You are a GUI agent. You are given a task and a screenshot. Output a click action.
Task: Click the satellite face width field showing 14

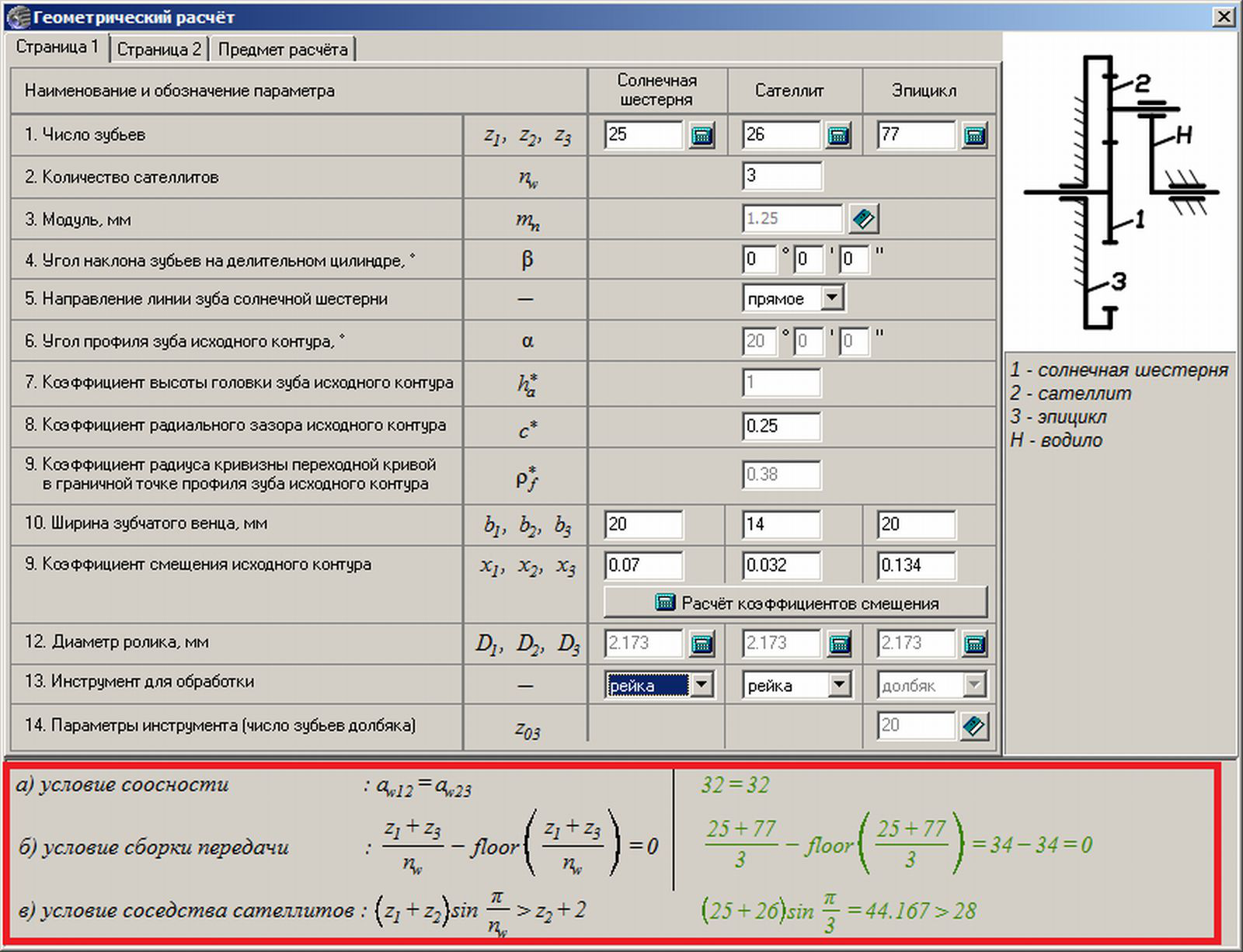pyautogui.click(x=782, y=525)
